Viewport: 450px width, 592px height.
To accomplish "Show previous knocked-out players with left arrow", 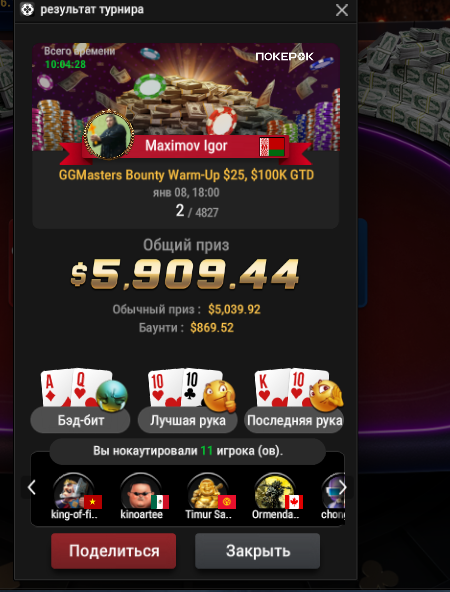I will (x=32, y=487).
